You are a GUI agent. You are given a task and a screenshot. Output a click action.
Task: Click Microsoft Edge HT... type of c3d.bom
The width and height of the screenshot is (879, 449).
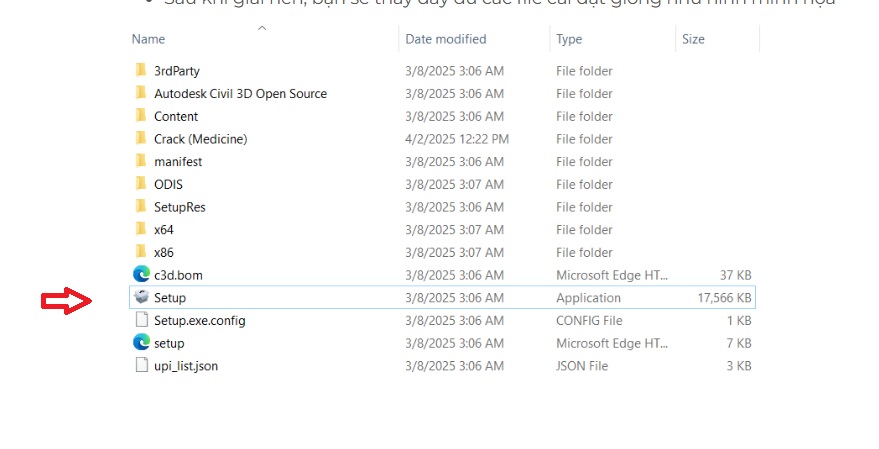tap(612, 275)
